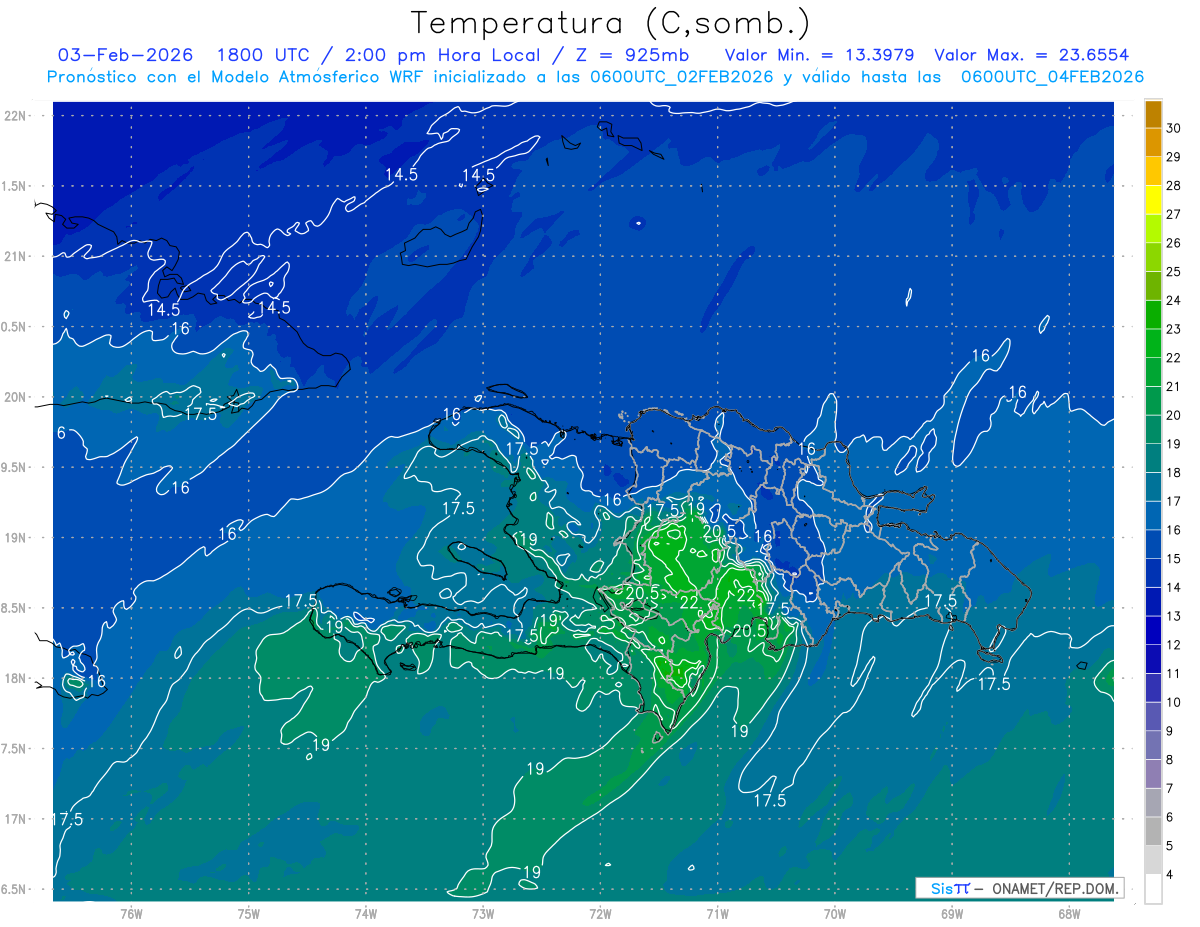Click the colorbar label "9"
The width and height of the screenshot is (1200, 927).
[1171, 731]
